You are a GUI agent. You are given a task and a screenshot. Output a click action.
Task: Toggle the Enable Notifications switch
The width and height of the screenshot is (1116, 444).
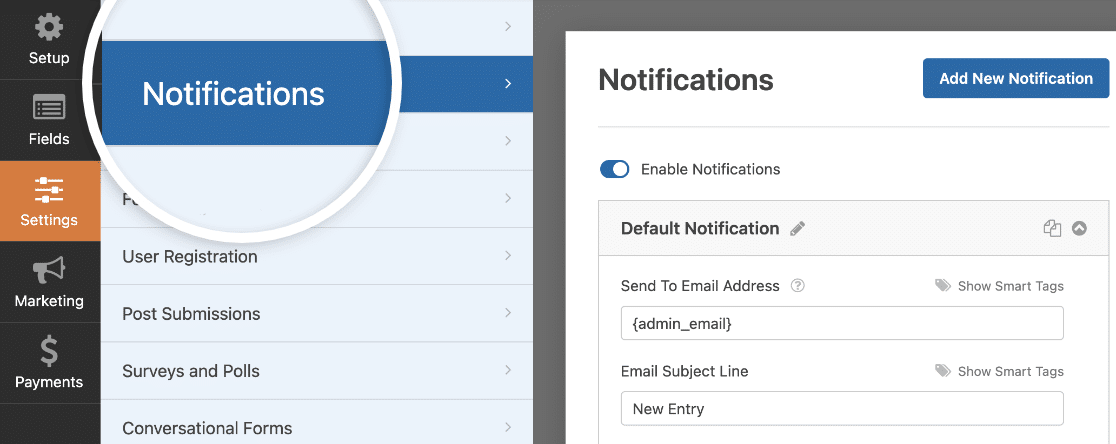614,169
